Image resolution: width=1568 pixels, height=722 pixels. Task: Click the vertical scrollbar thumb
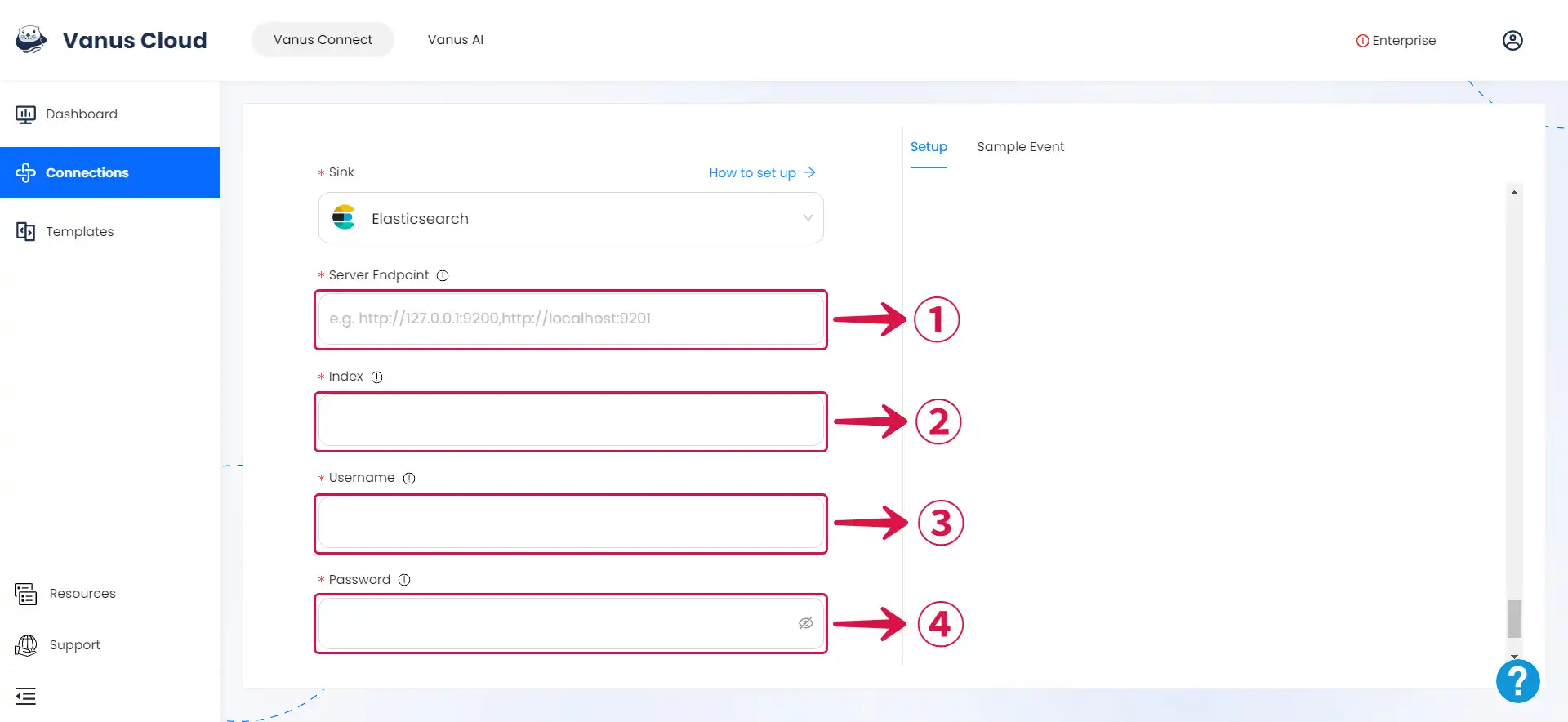(1514, 618)
